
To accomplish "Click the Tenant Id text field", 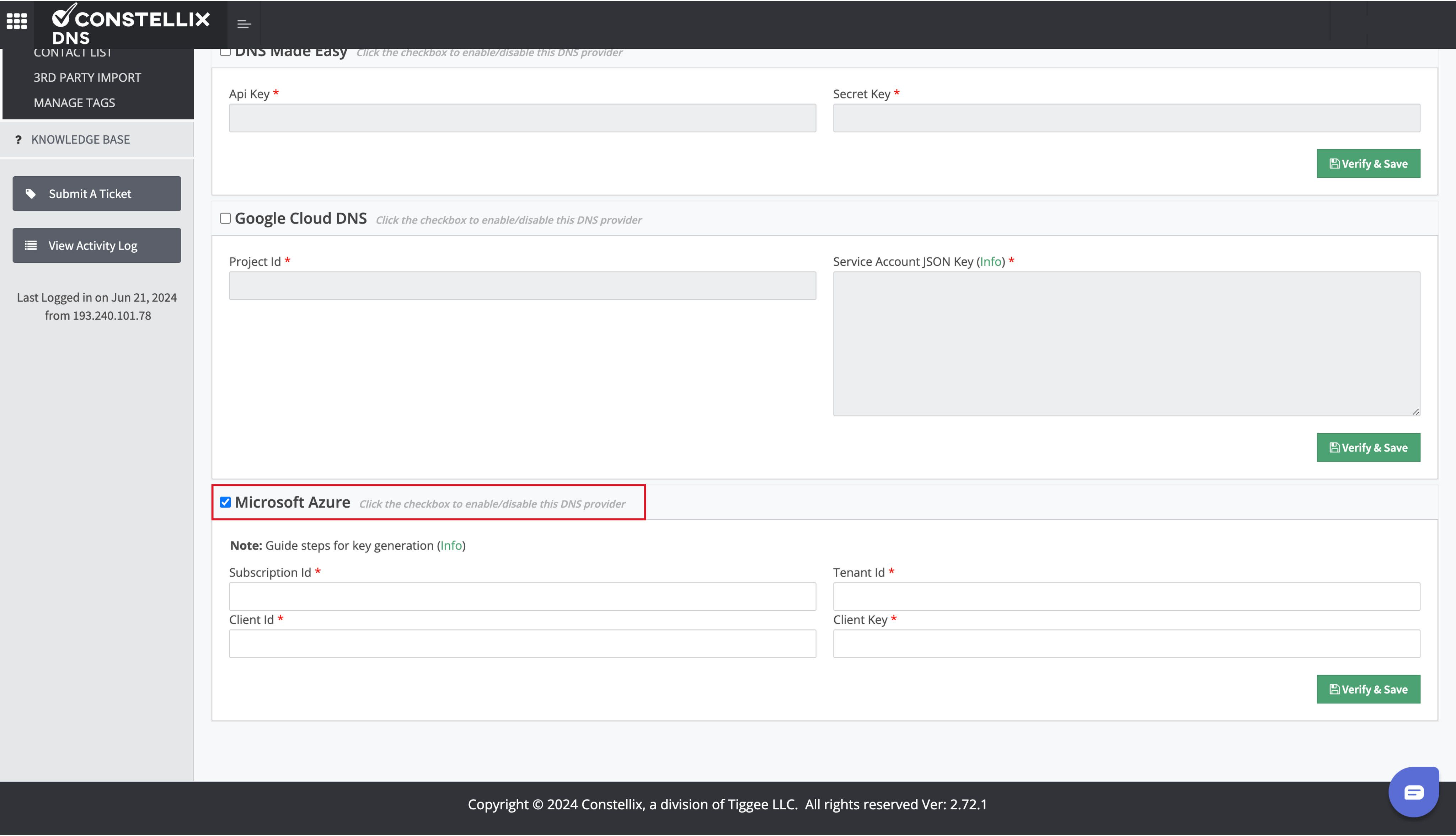I will (x=1126, y=596).
